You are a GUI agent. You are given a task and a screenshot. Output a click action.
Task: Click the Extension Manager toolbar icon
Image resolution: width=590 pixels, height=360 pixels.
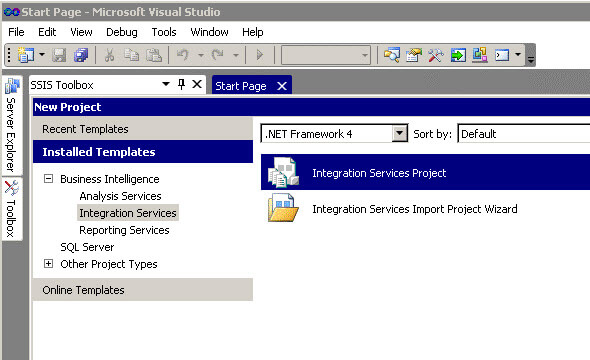(480, 55)
